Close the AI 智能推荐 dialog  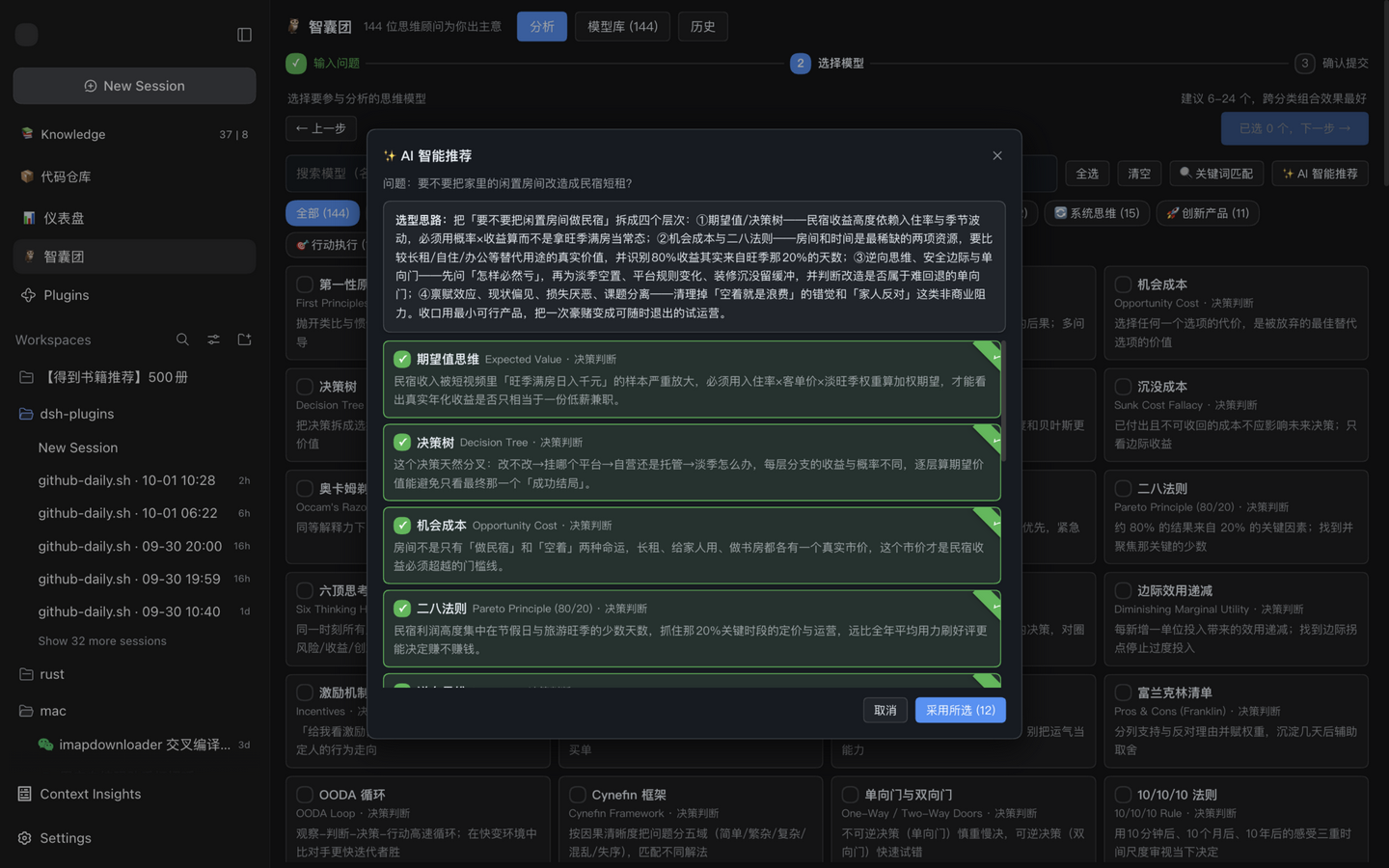(x=997, y=155)
